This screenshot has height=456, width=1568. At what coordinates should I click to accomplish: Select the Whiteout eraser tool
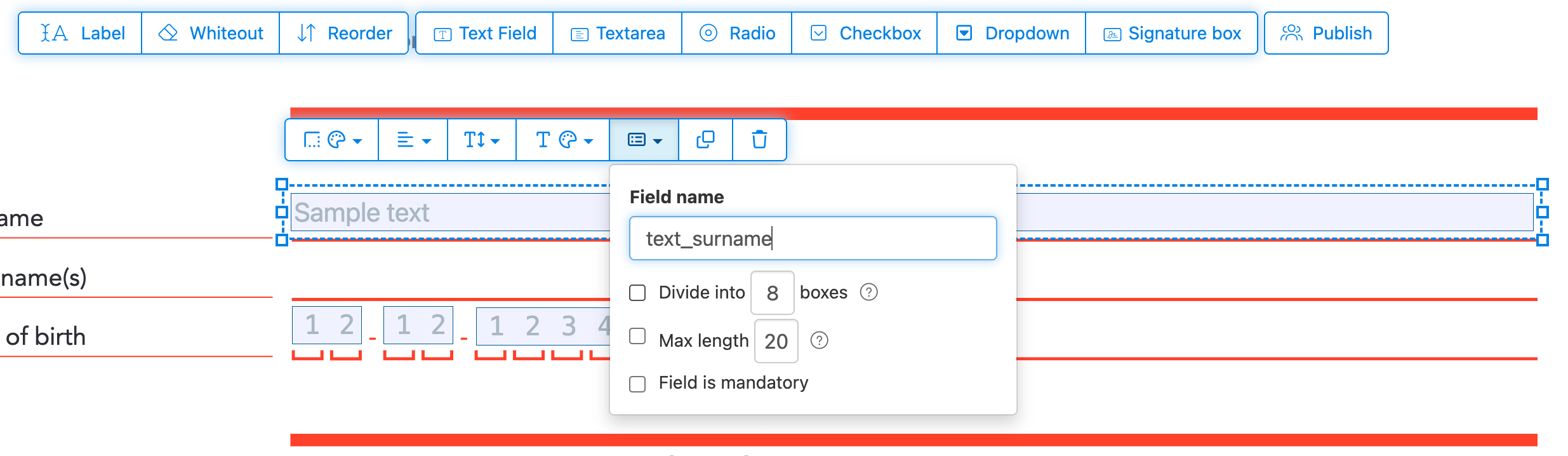tap(211, 33)
